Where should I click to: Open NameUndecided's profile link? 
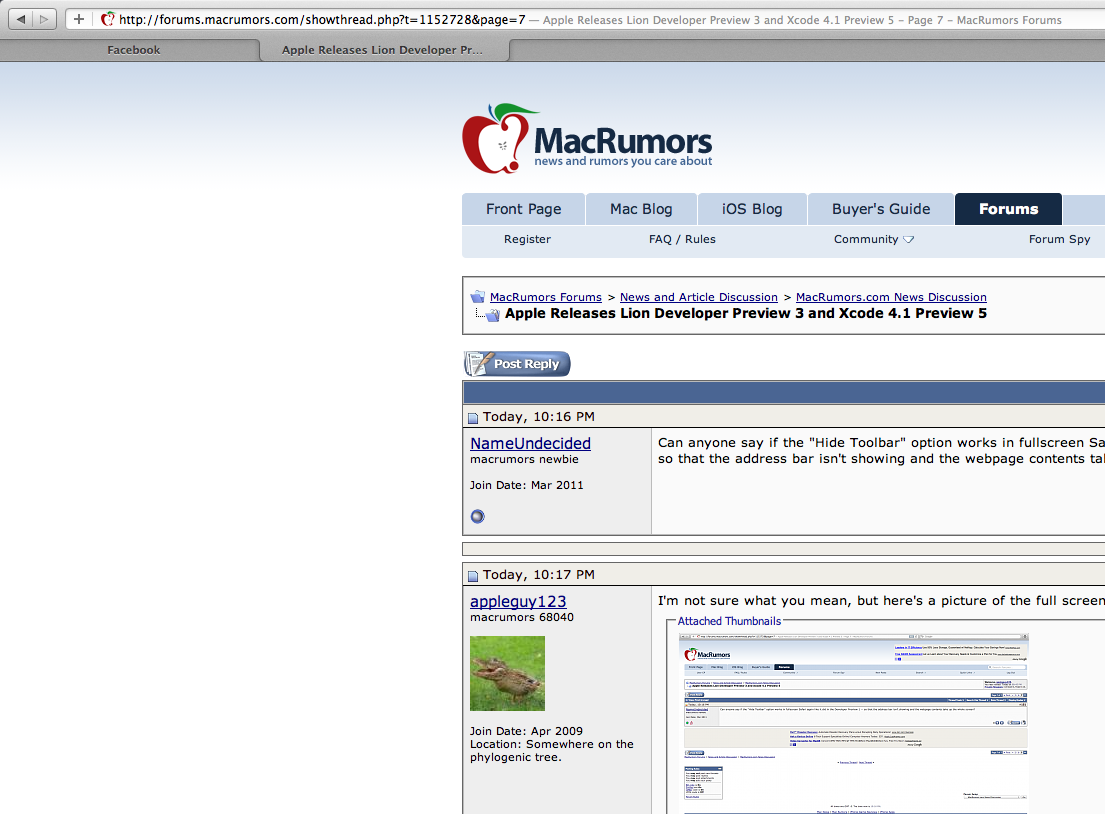530,443
